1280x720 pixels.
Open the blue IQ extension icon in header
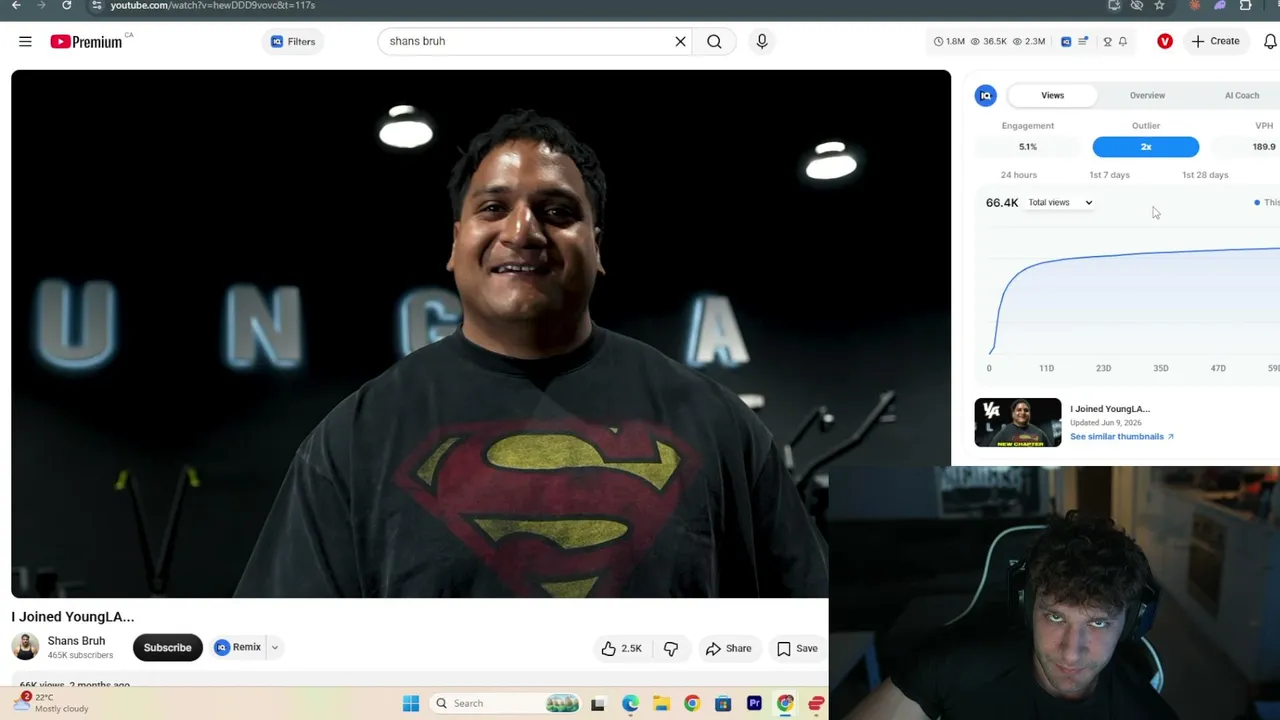coord(1066,42)
